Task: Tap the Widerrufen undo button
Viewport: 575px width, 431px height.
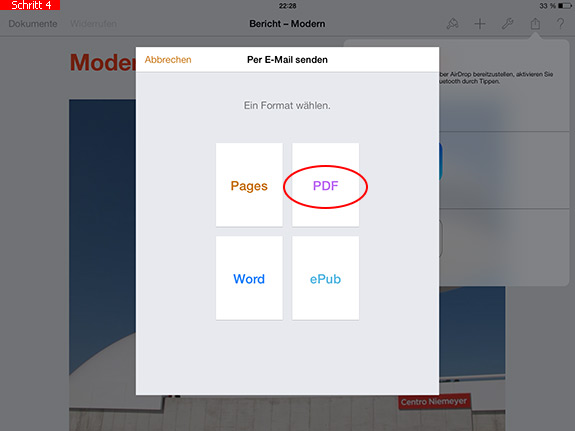Action: [x=94, y=24]
